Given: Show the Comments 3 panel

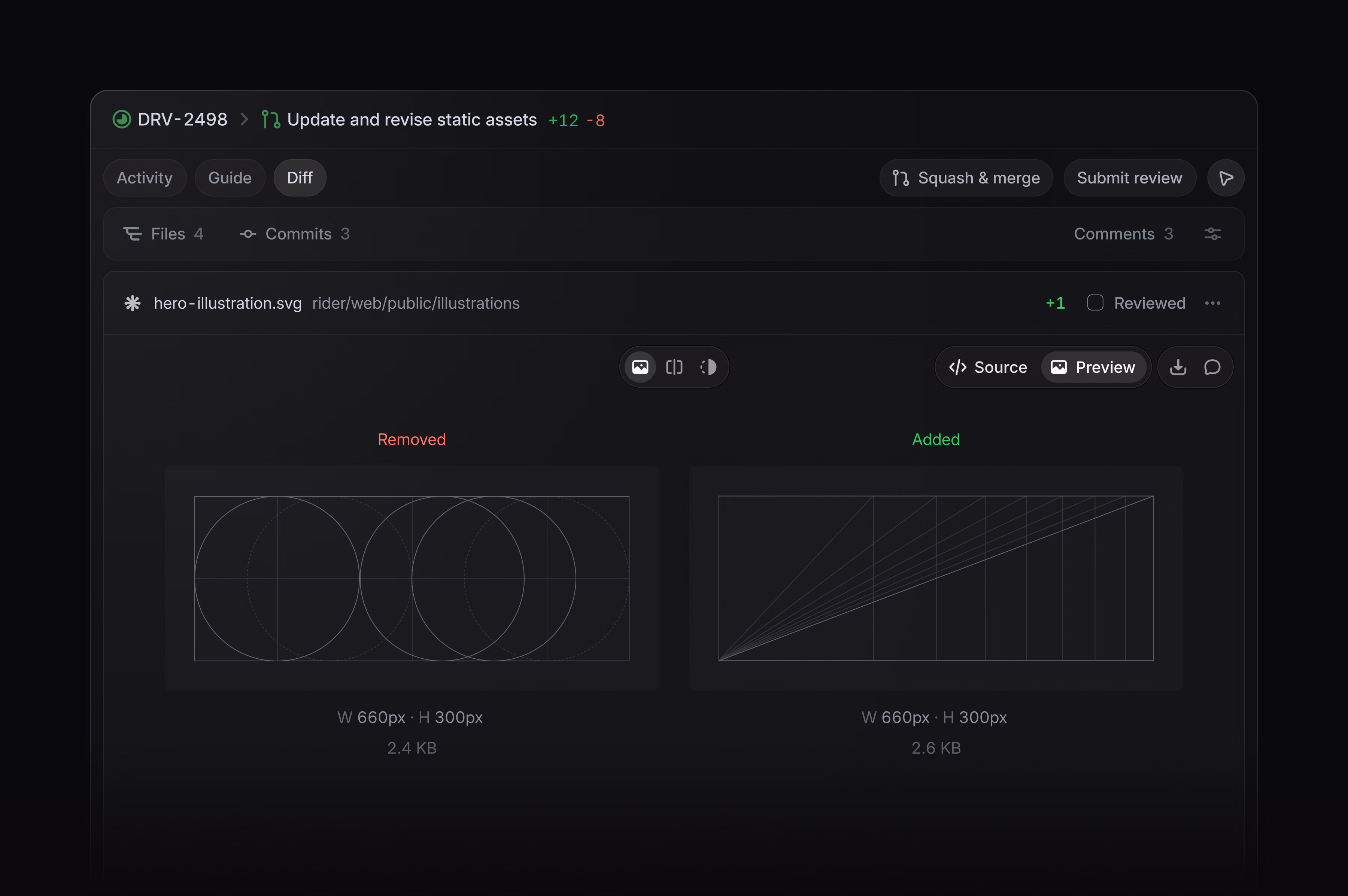Looking at the screenshot, I should (x=1123, y=234).
